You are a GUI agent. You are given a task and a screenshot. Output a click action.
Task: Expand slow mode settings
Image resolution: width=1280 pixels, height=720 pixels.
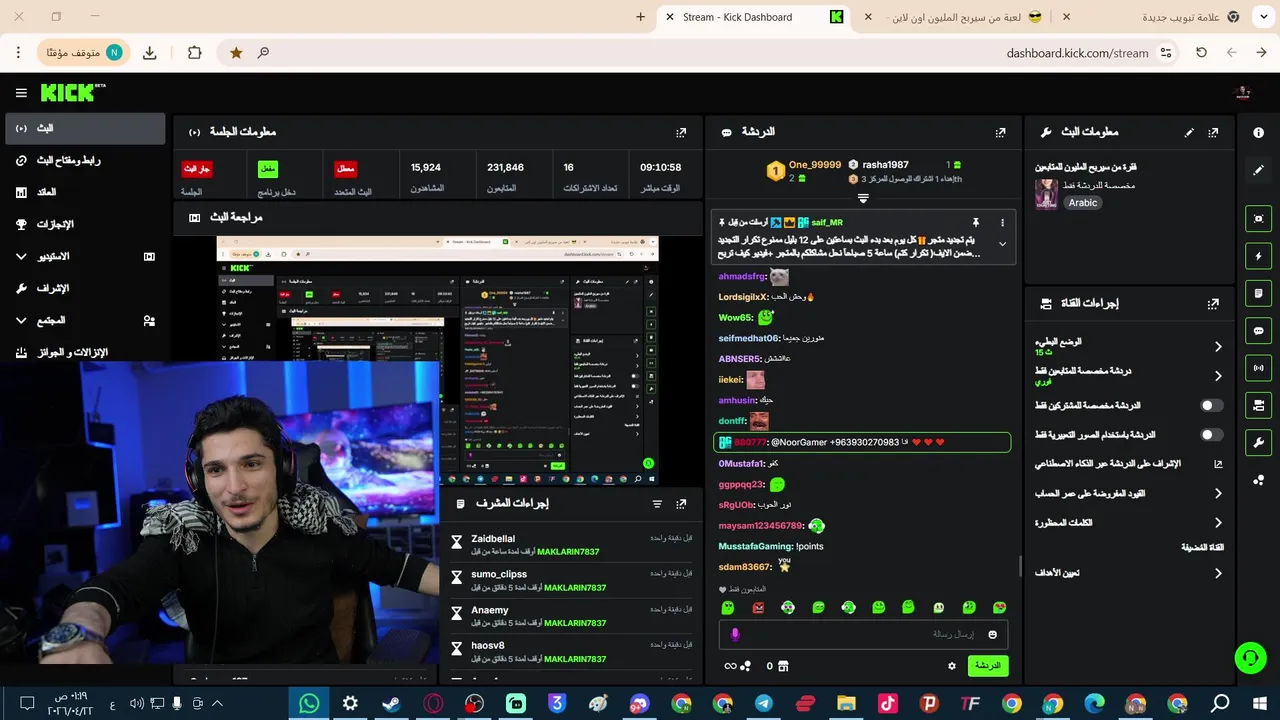(x=1218, y=347)
